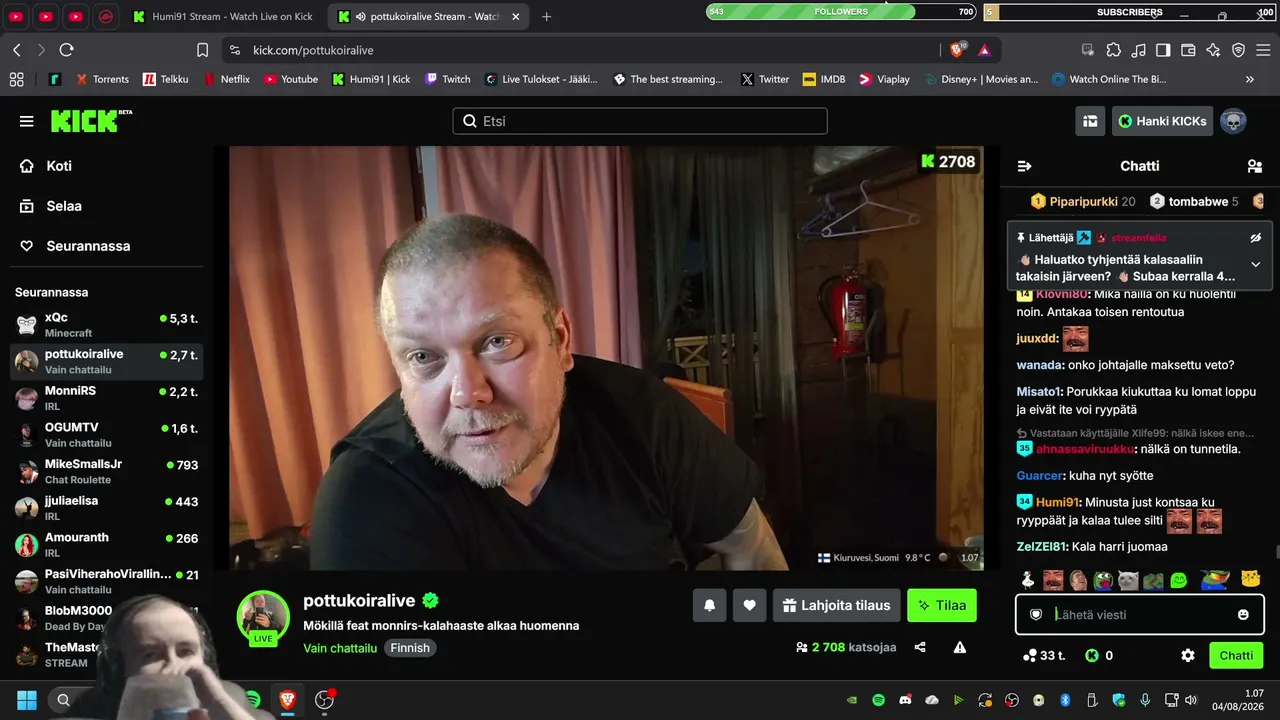Switch to the Humi91 Stream tab

click(224, 17)
